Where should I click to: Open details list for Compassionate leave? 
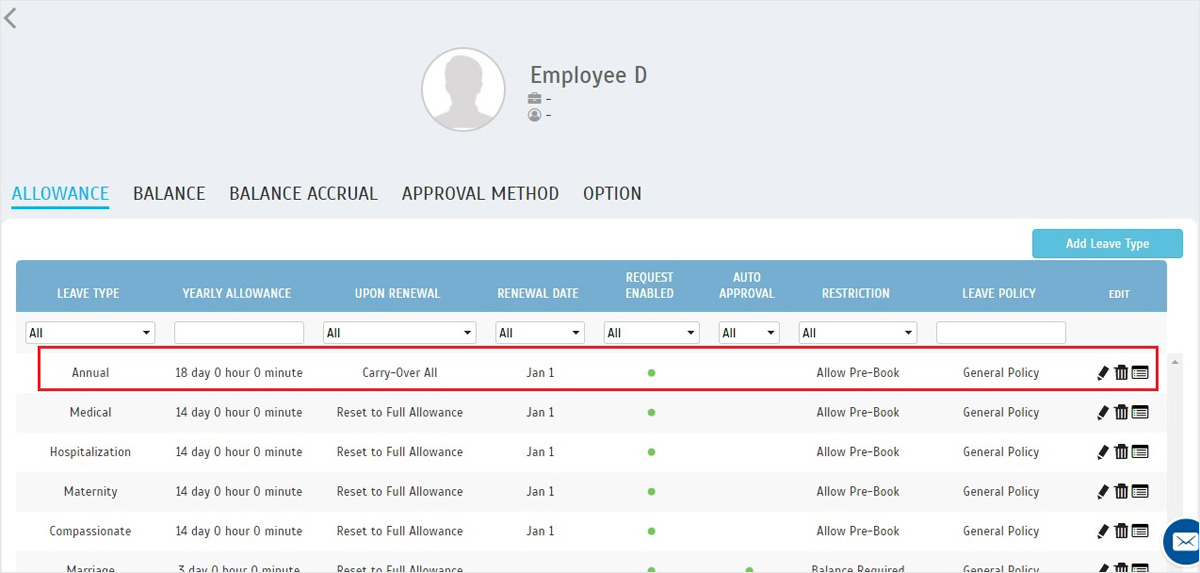1140,531
